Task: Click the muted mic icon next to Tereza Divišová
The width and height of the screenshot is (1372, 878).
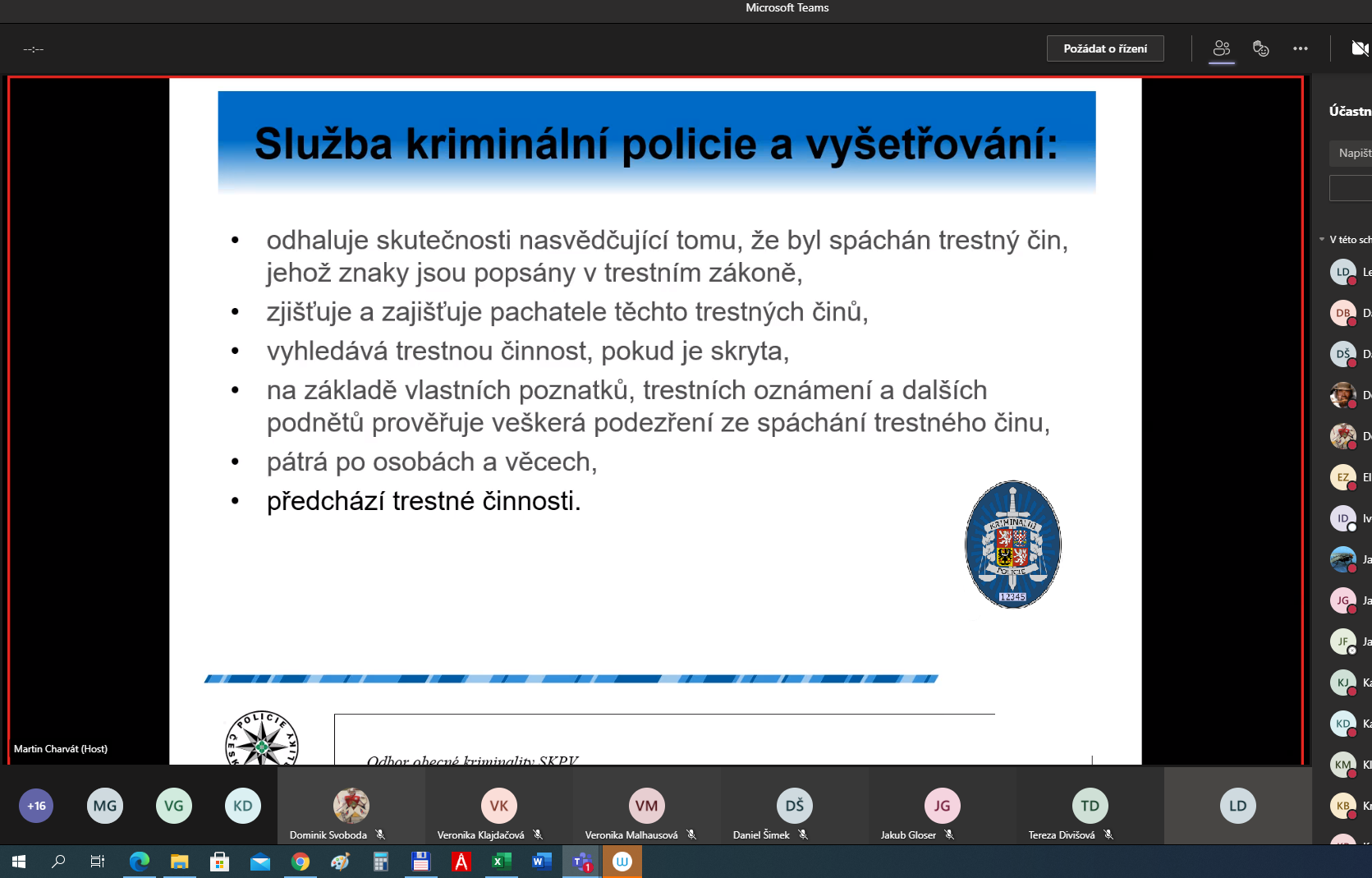Action: tap(1108, 834)
